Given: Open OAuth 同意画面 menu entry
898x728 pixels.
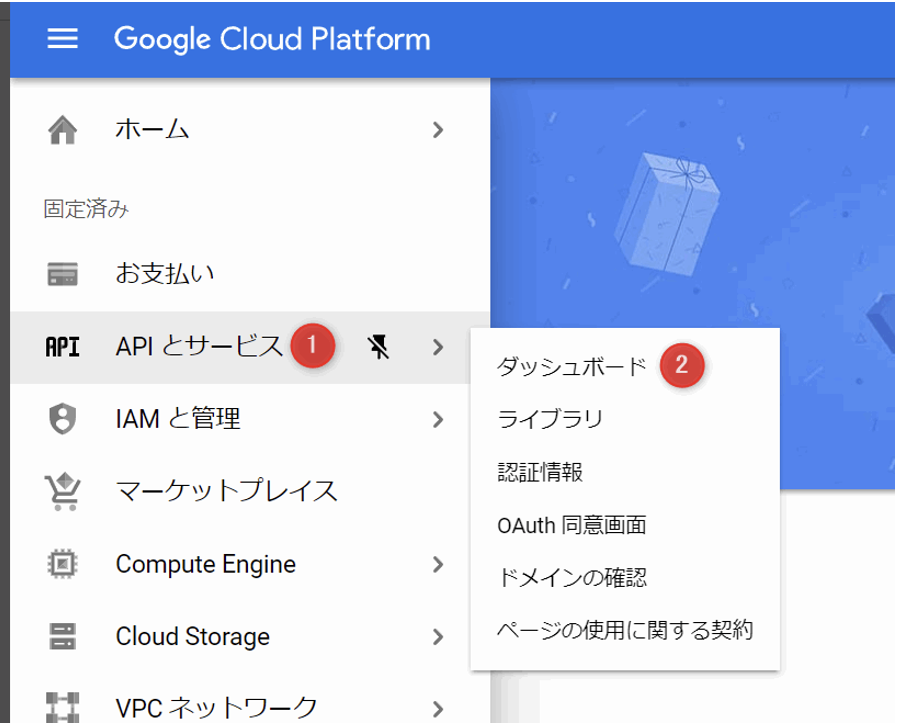Looking at the screenshot, I should tap(572, 525).
